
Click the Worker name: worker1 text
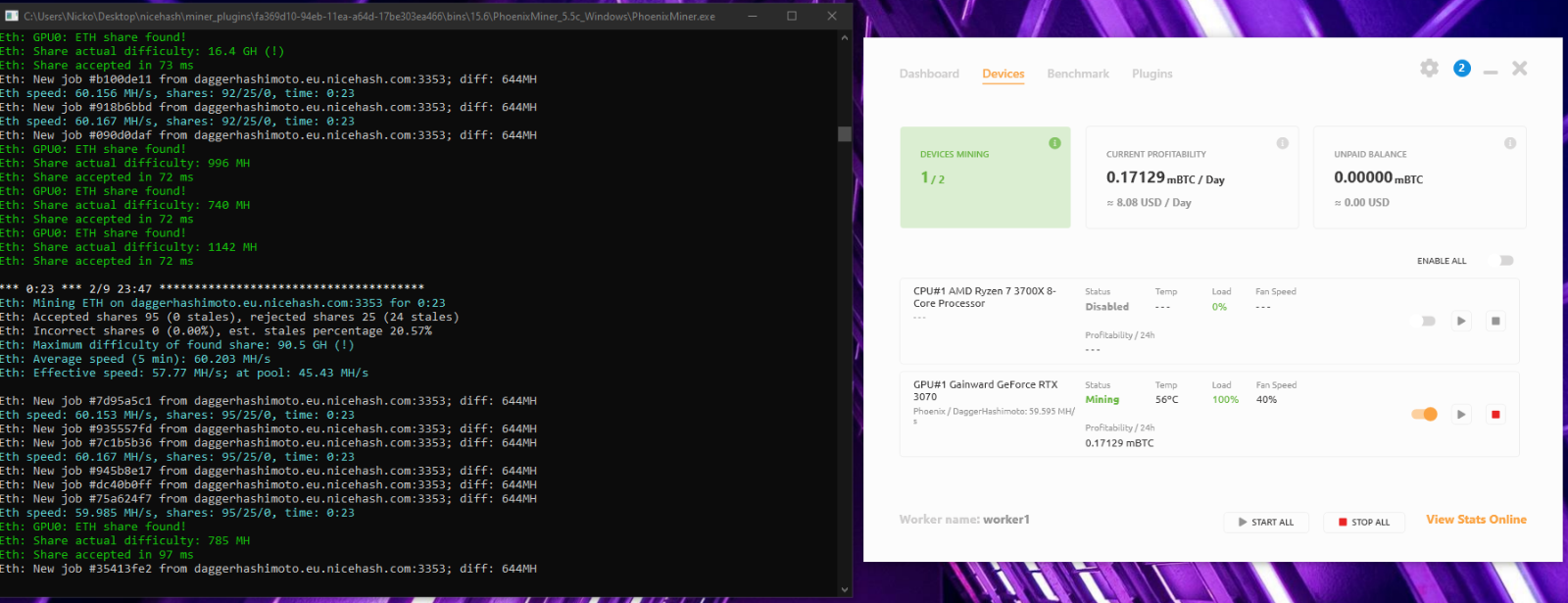[964, 520]
